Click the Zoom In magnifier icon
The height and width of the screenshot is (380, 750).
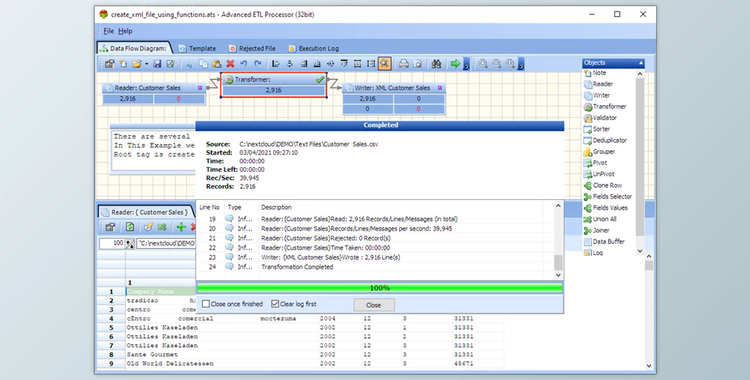(x=483, y=64)
